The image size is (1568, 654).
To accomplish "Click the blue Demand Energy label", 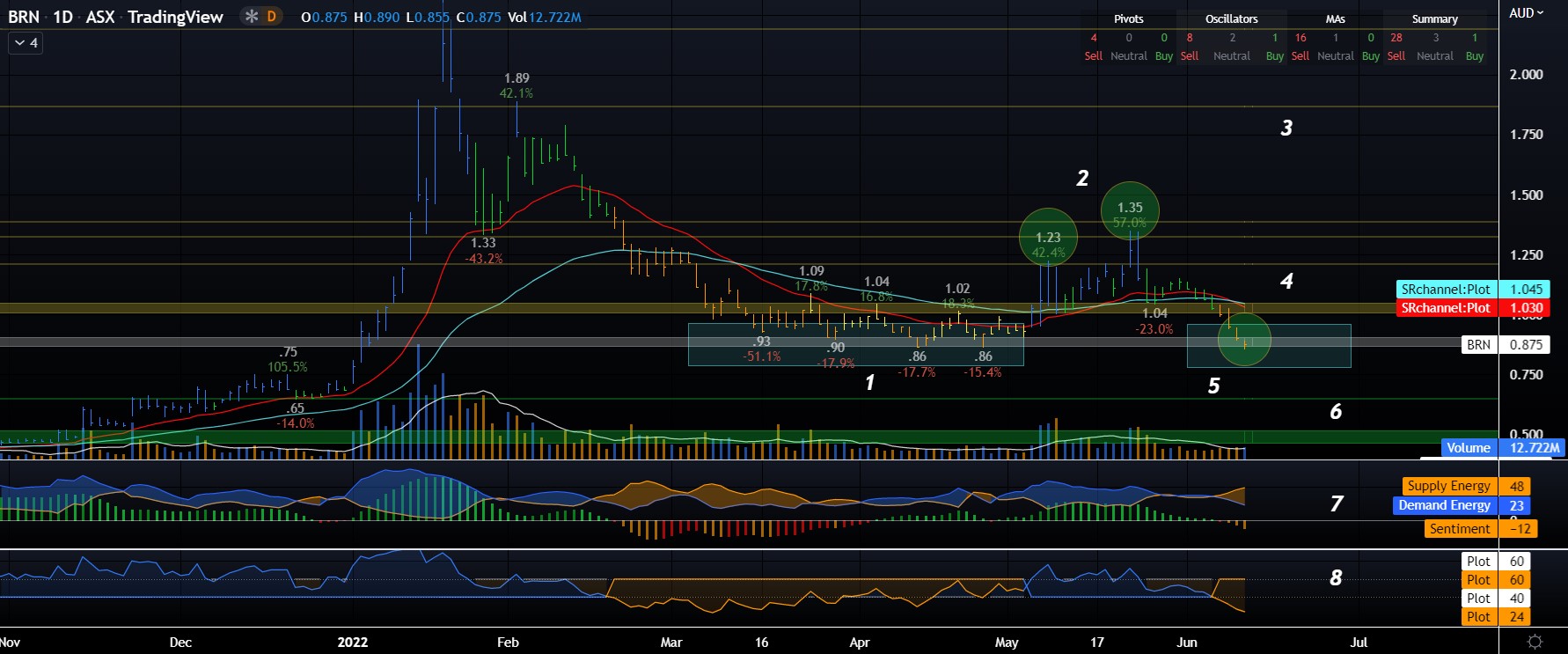I will pyautogui.click(x=1444, y=505).
